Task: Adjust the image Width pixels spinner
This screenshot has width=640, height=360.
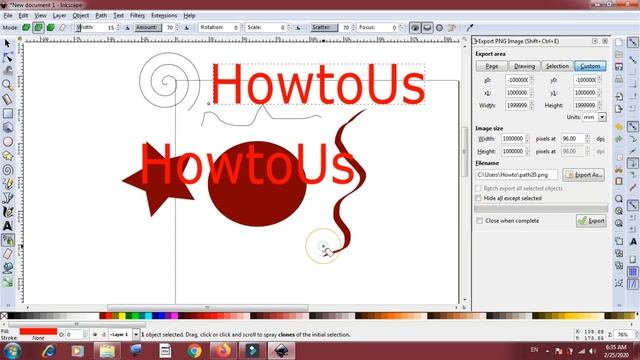Action: click(x=527, y=139)
